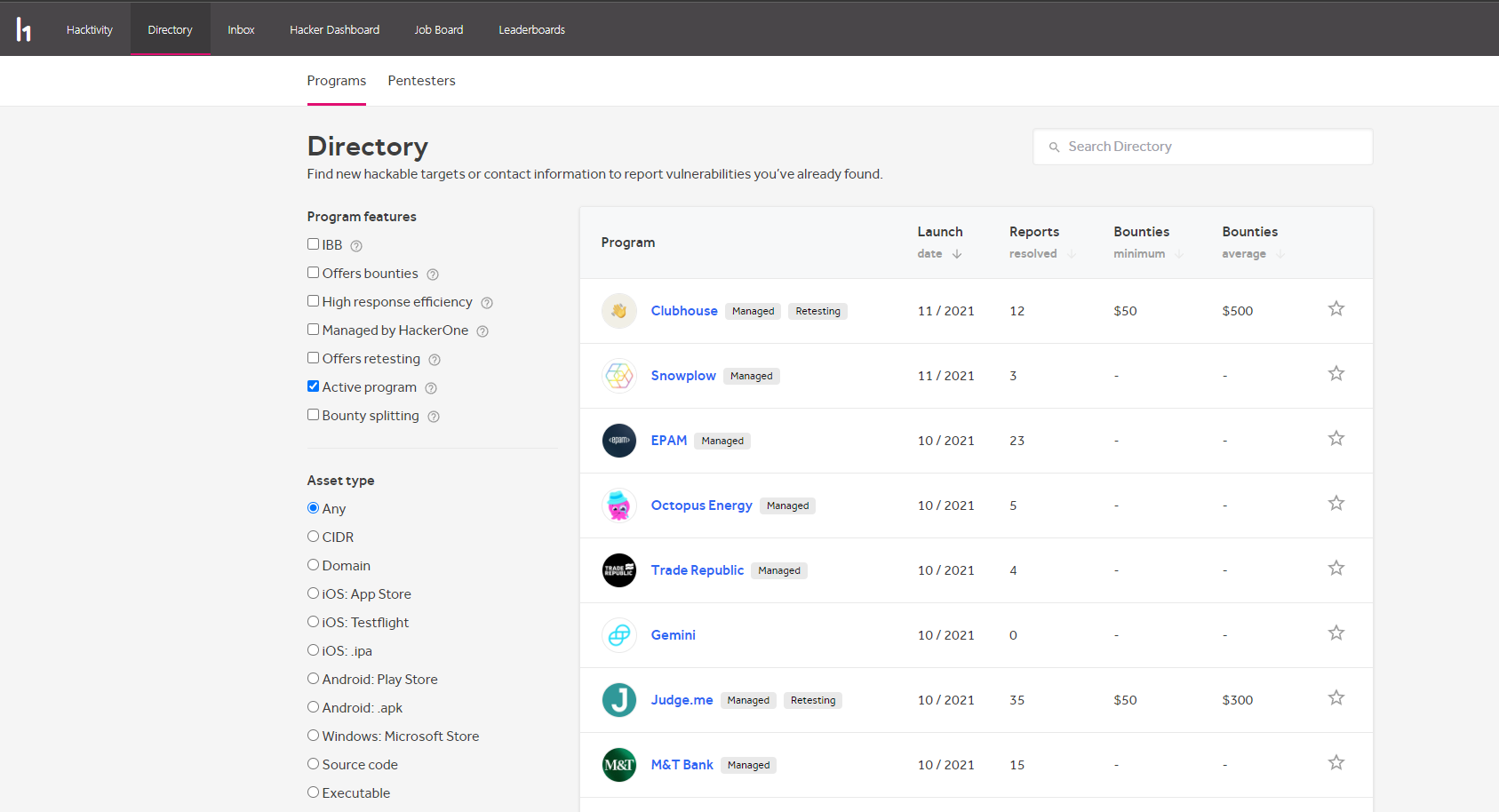Select iOS: .ipa asset type

click(313, 650)
